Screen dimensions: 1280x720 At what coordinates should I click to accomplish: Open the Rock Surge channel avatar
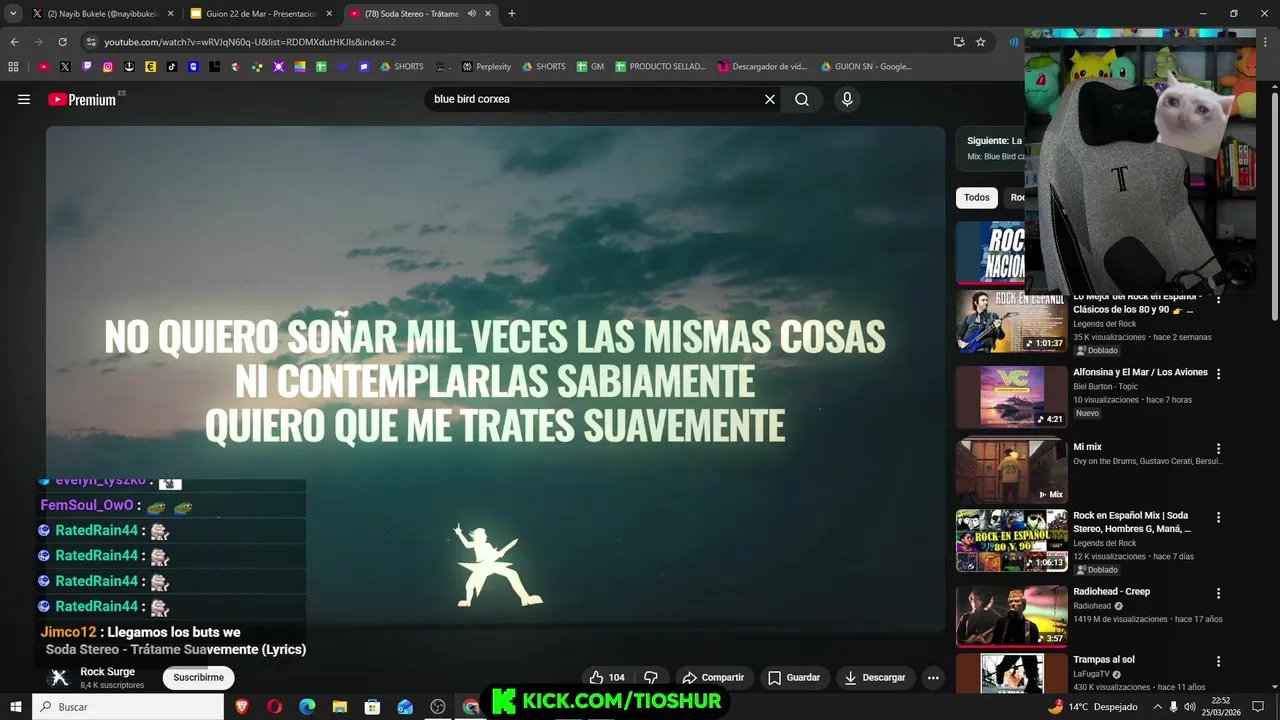pos(59,677)
